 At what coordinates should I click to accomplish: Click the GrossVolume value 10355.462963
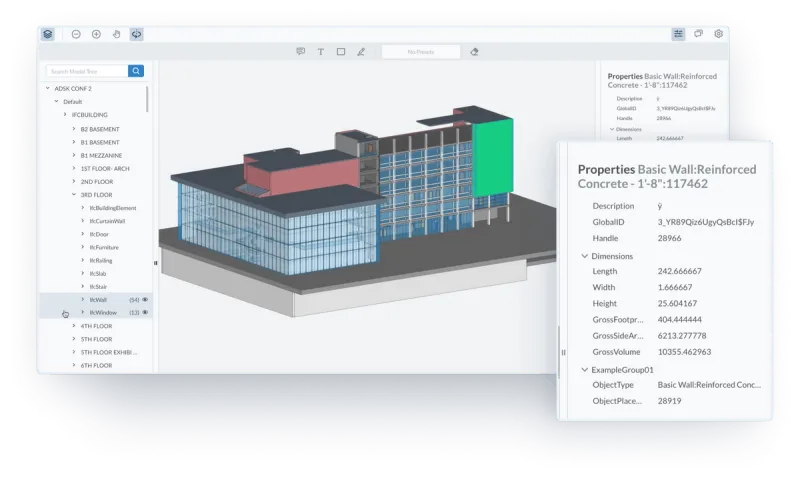coord(684,352)
